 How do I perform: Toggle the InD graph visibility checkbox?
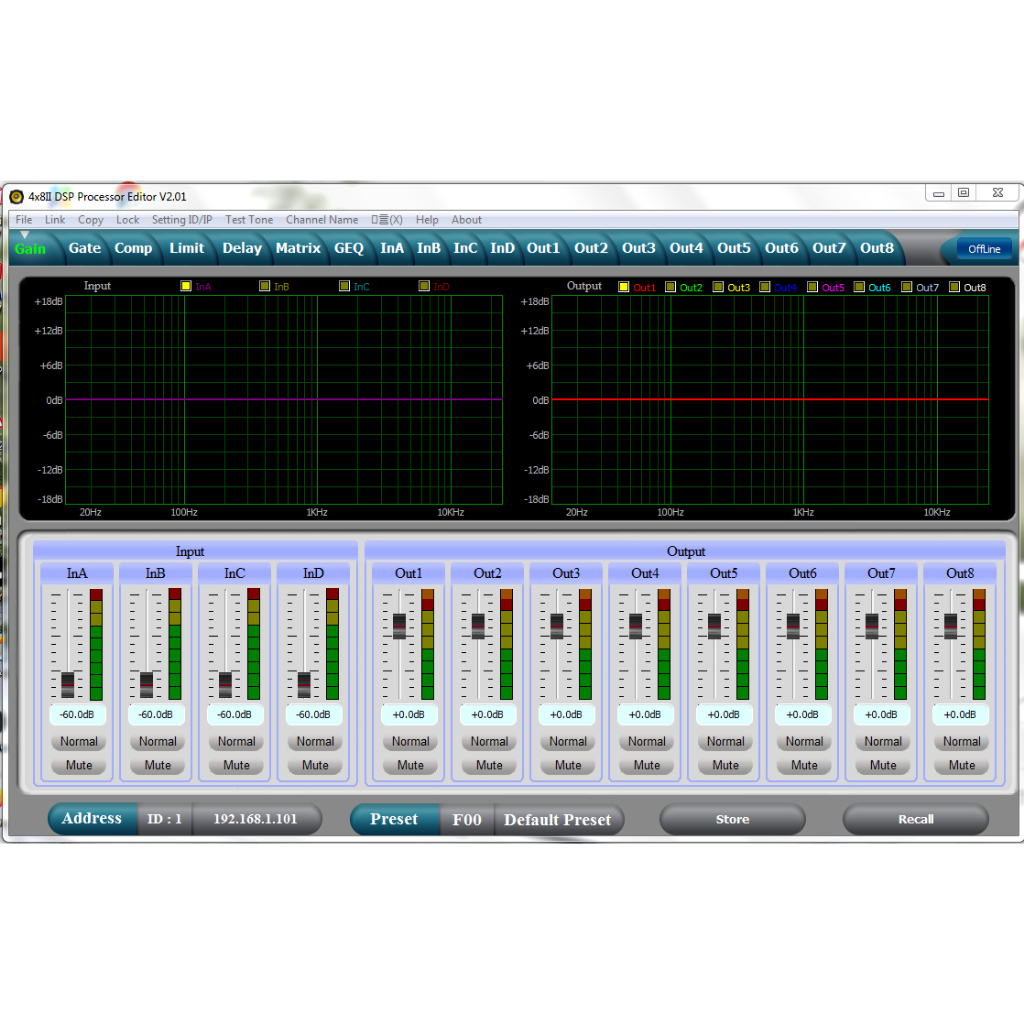[423, 286]
